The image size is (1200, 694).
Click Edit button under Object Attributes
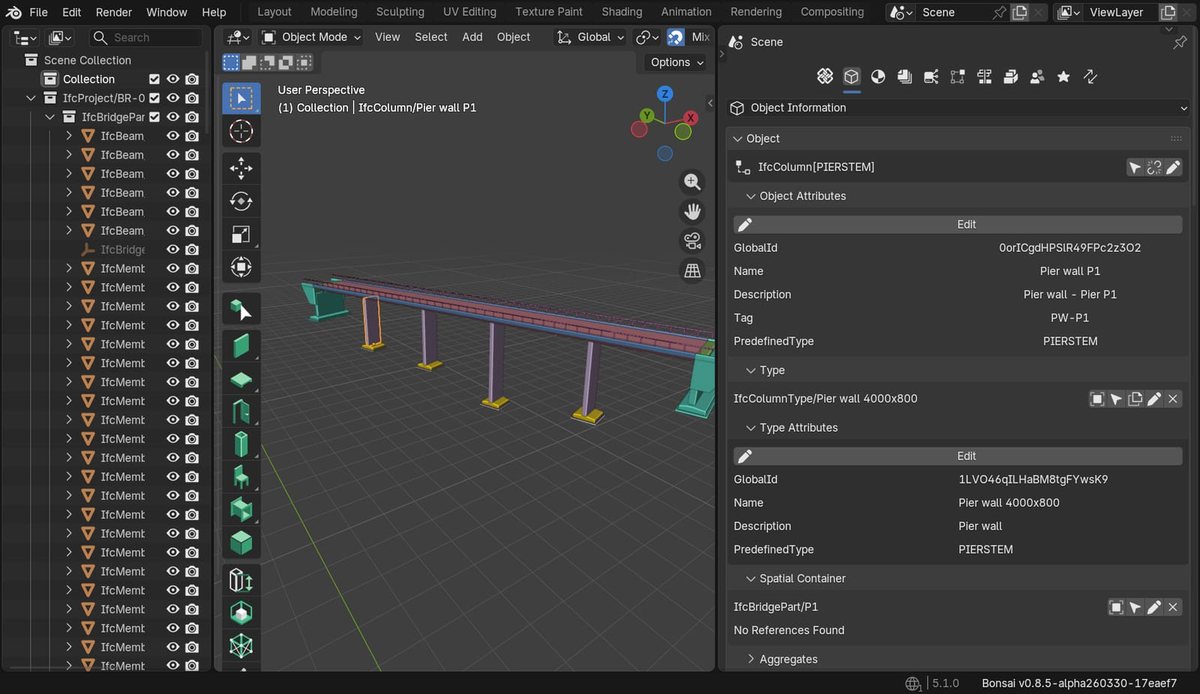(958, 224)
